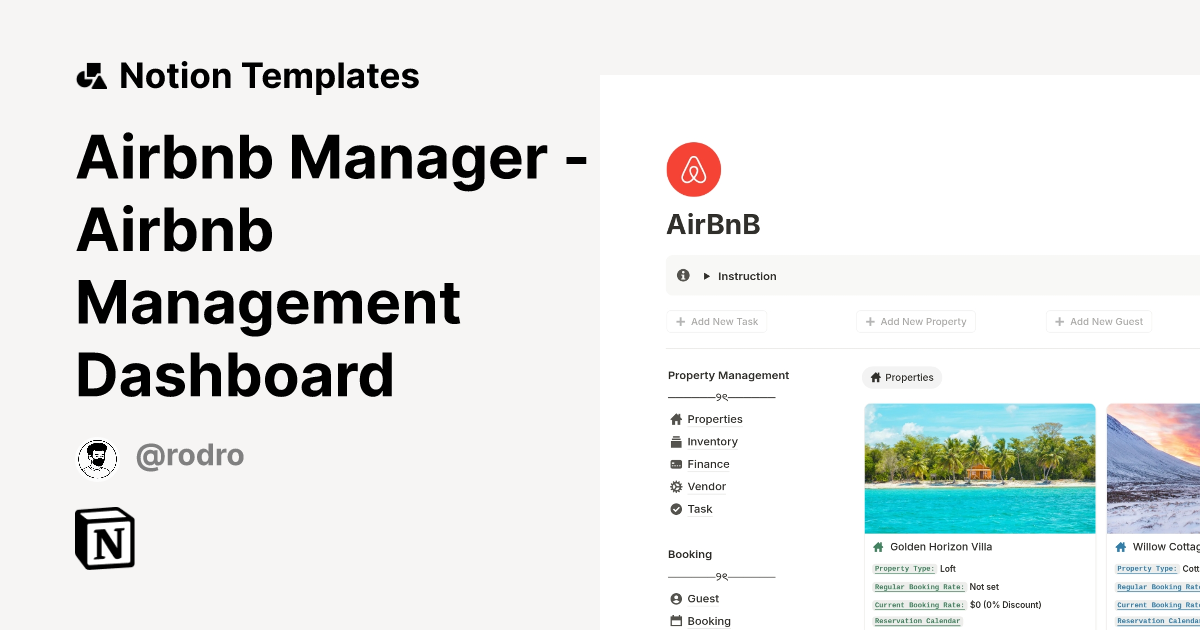Click the Golden Horizon Villa beach thumbnail
1200x630 pixels.
coord(979,468)
